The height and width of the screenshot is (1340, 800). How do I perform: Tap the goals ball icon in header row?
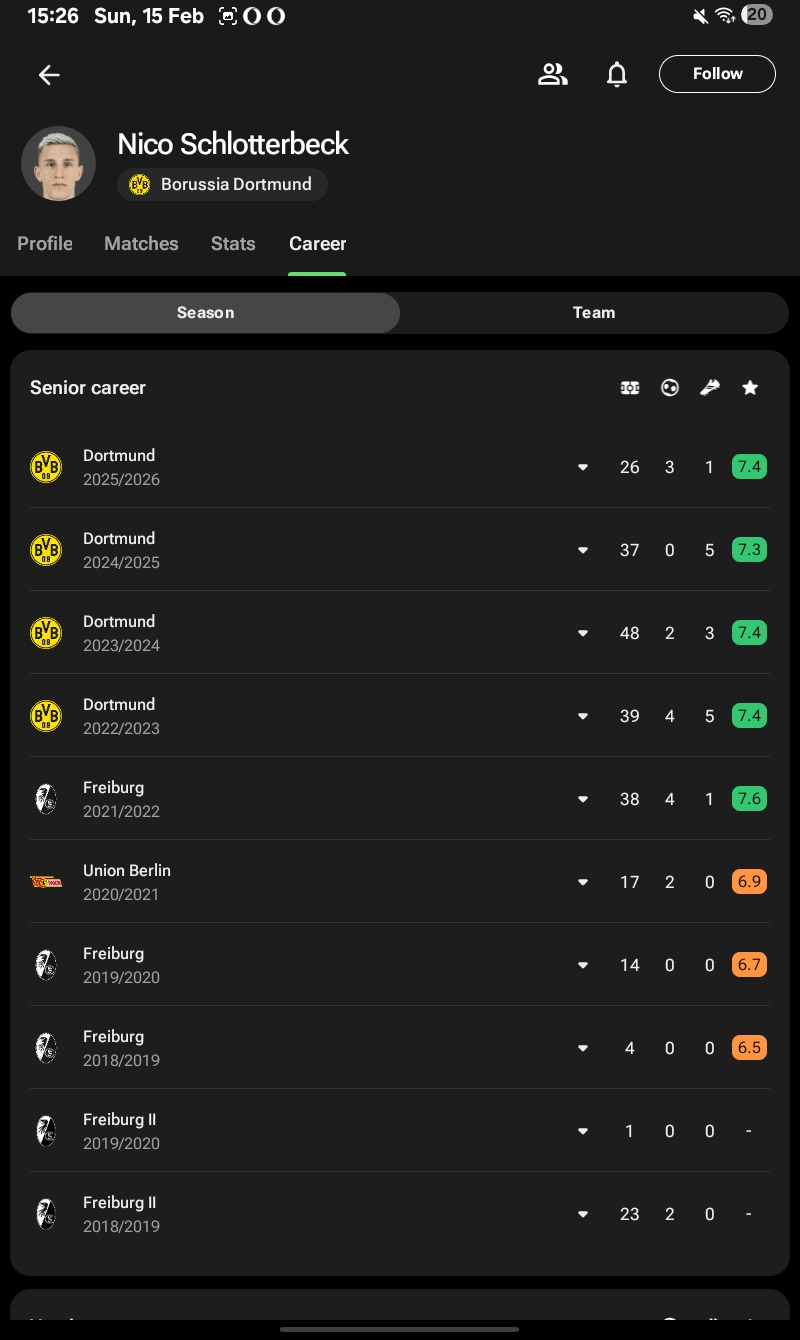(670, 388)
